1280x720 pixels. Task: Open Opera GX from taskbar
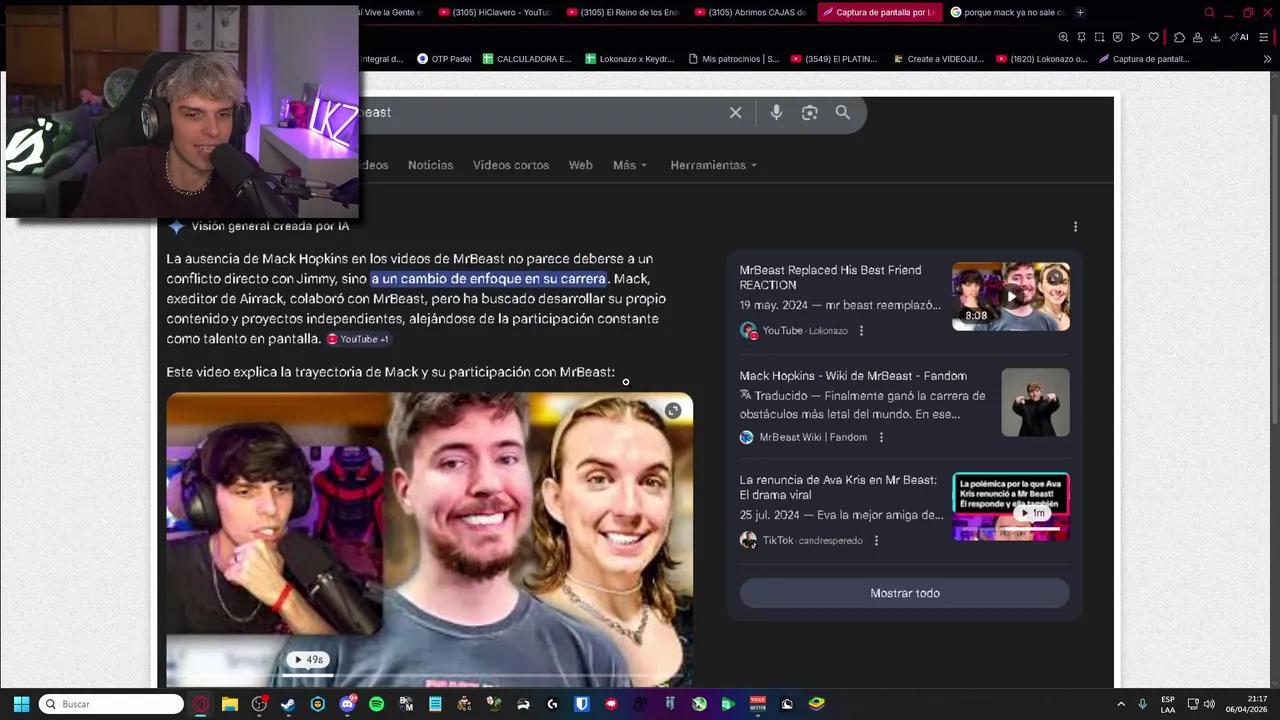tap(201, 704)
